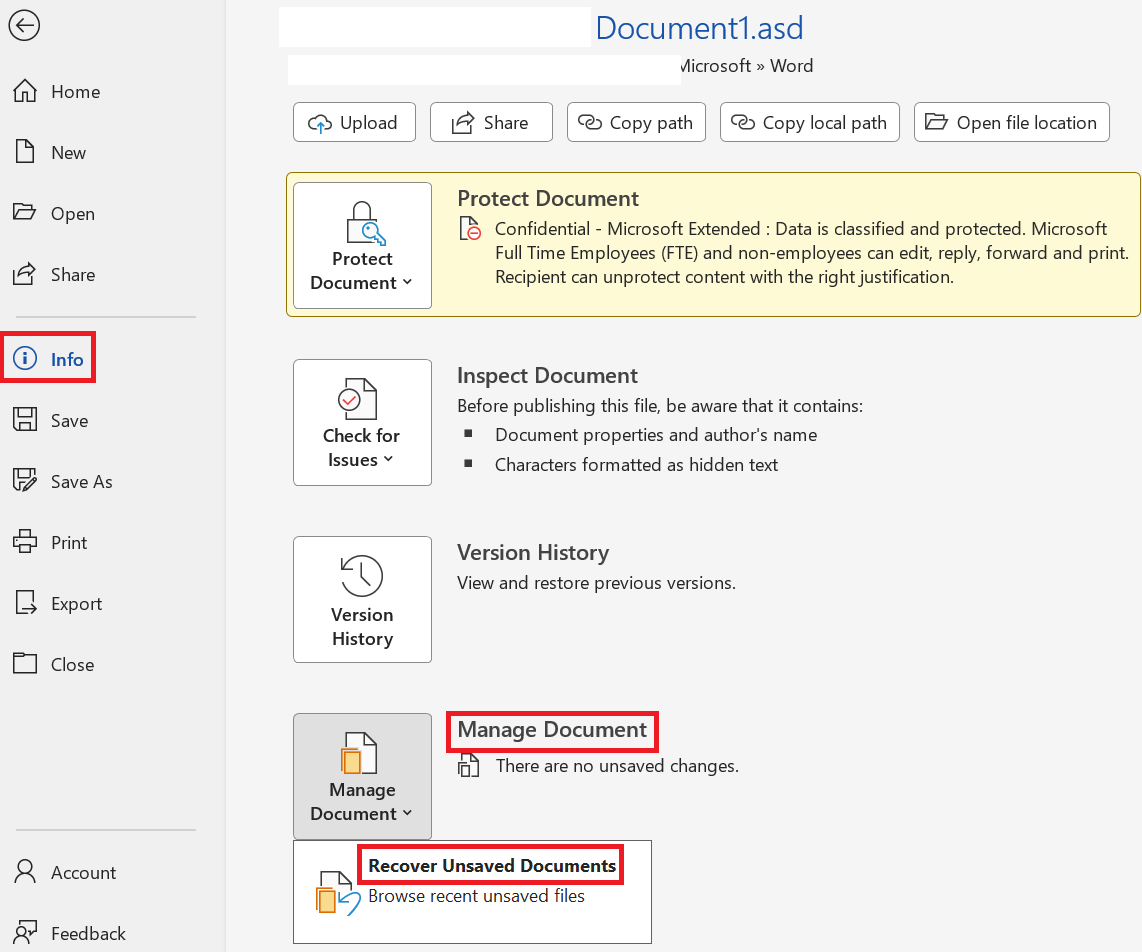Click the Share button in the top row
1142x952 pixels.
point(492,122)
